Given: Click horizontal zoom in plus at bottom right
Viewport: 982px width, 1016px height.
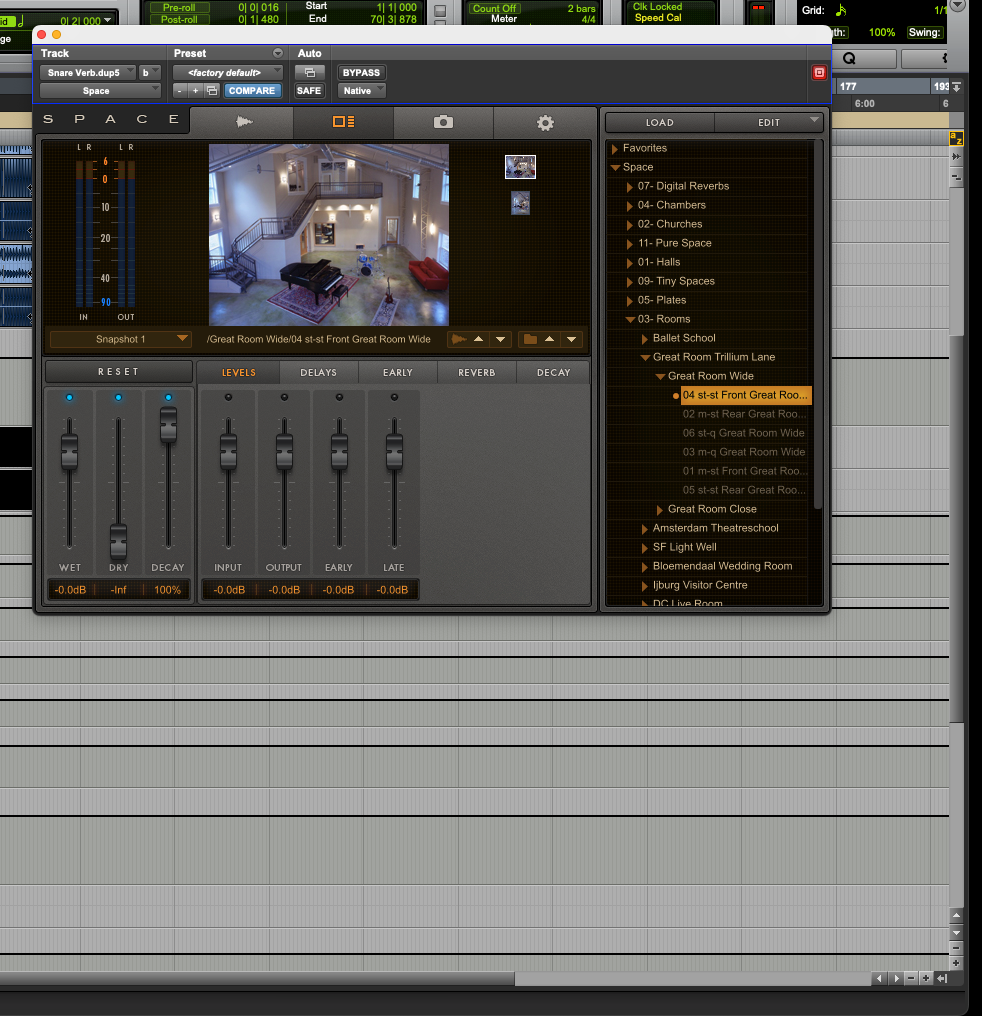Looking at the screenshot, I should pos(926,978).
